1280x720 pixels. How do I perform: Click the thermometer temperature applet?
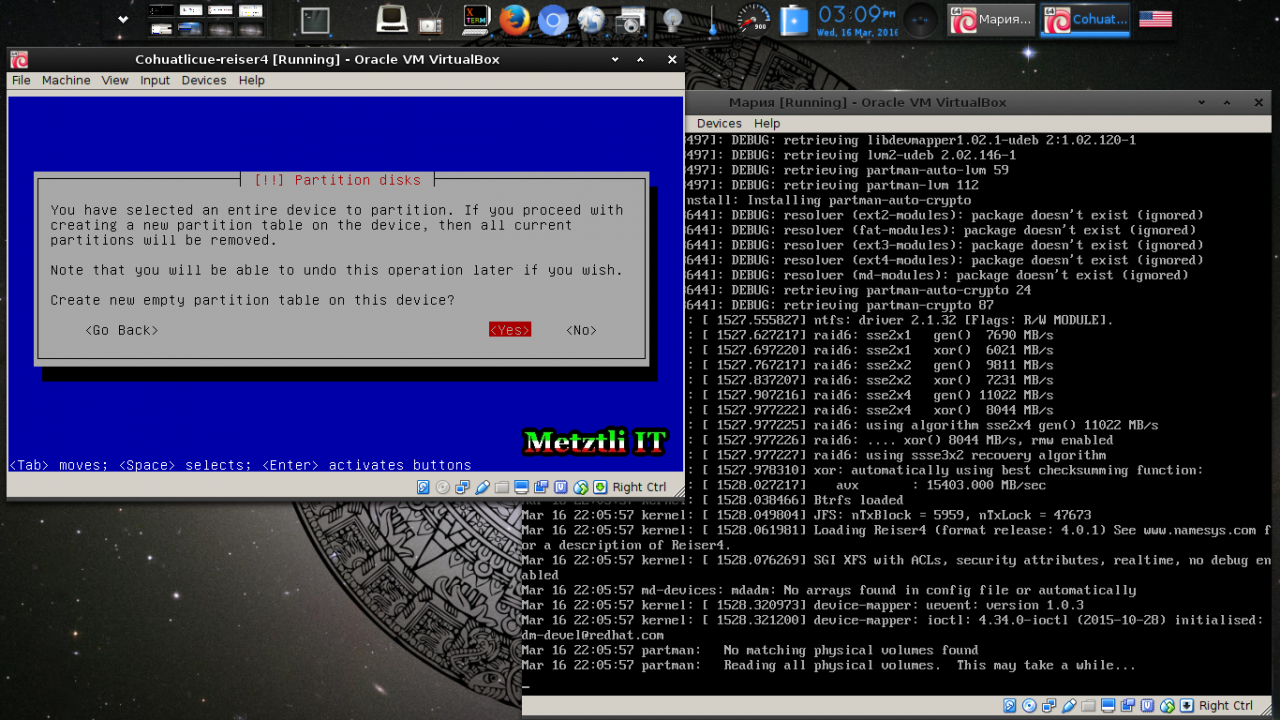pos(712,20)
